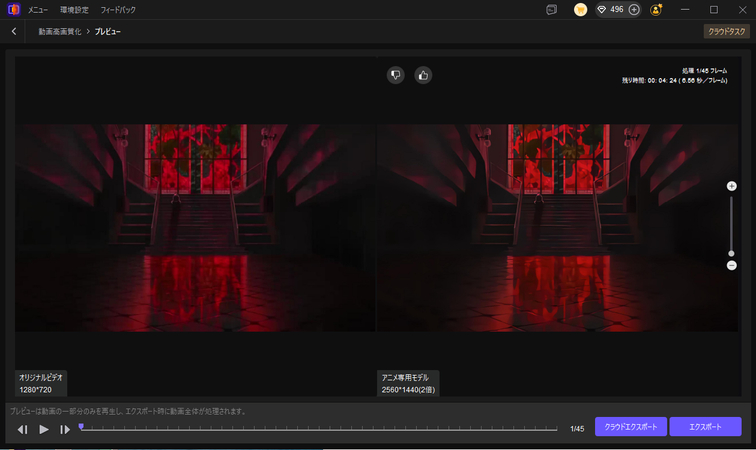This screenshot has height=450, width=756.
Task: Click the thumbs up feedback icon
Action: pos(423,75)
